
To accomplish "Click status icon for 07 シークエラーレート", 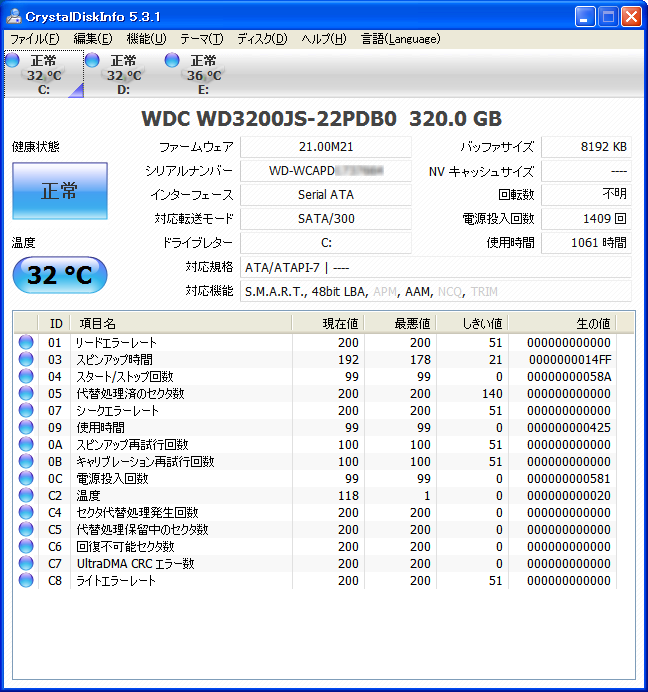I will pos(26,410).
